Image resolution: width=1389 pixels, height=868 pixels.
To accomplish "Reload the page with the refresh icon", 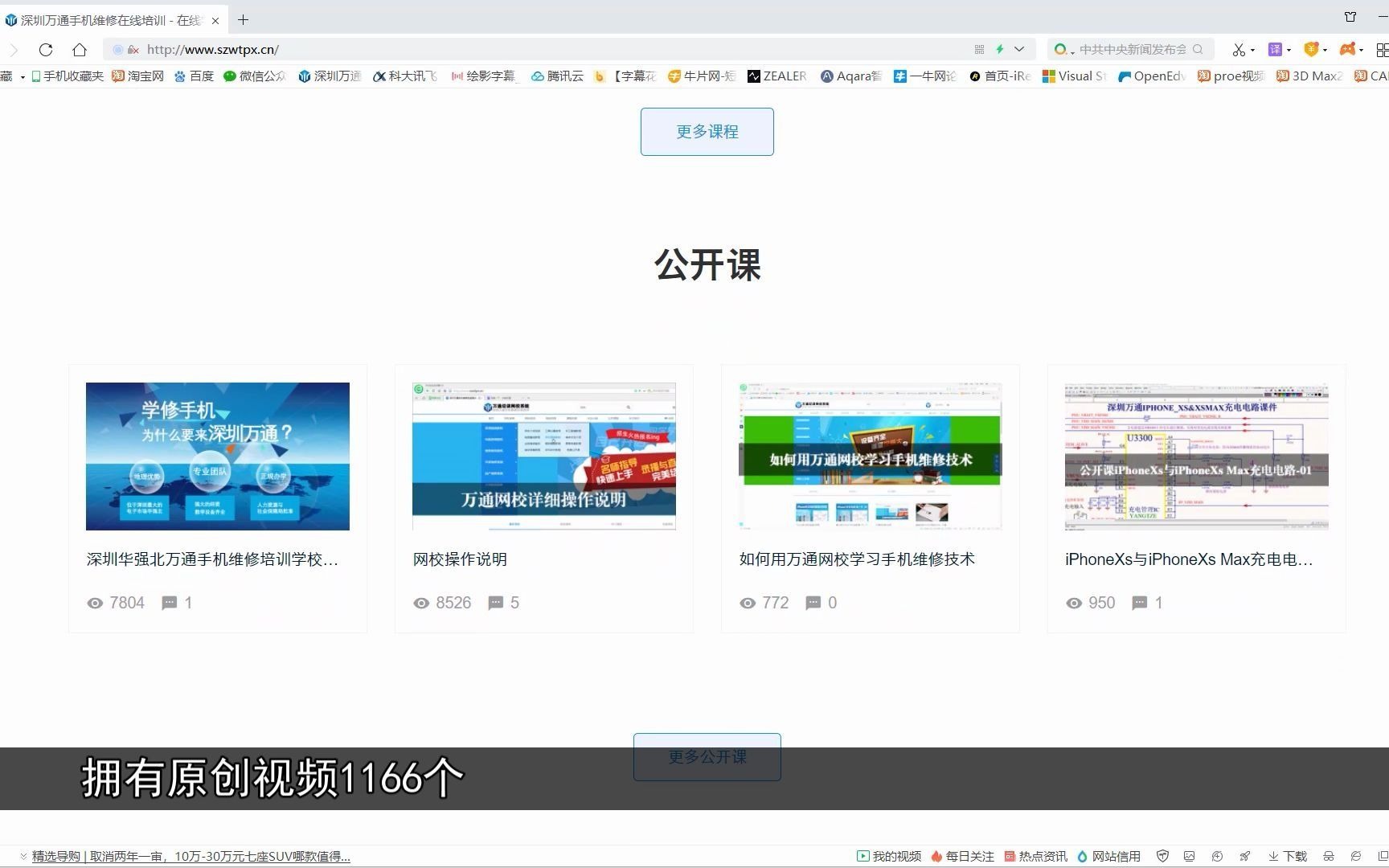I will coord(46,50).
